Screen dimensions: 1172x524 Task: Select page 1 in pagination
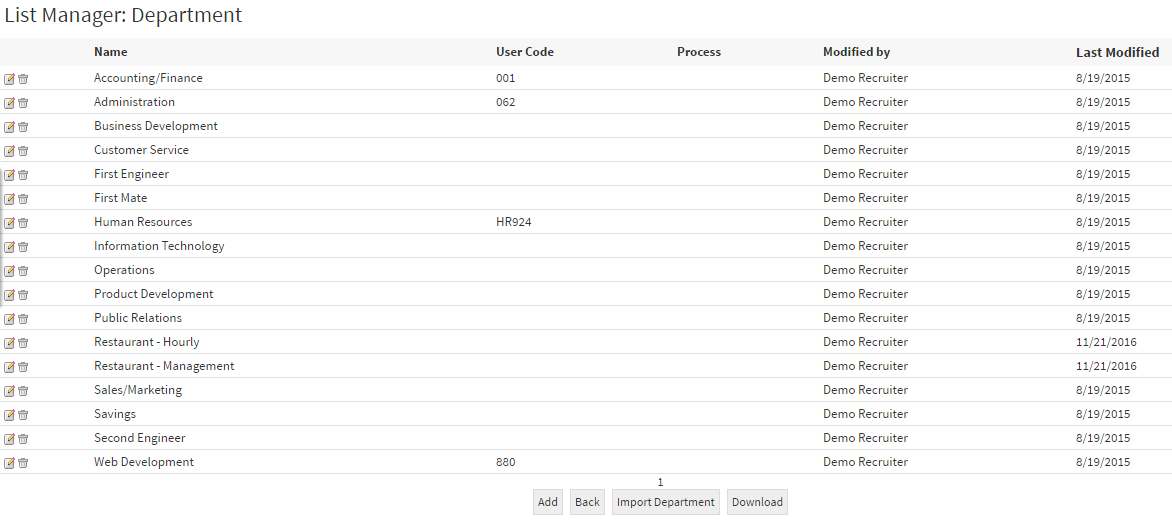660,482
